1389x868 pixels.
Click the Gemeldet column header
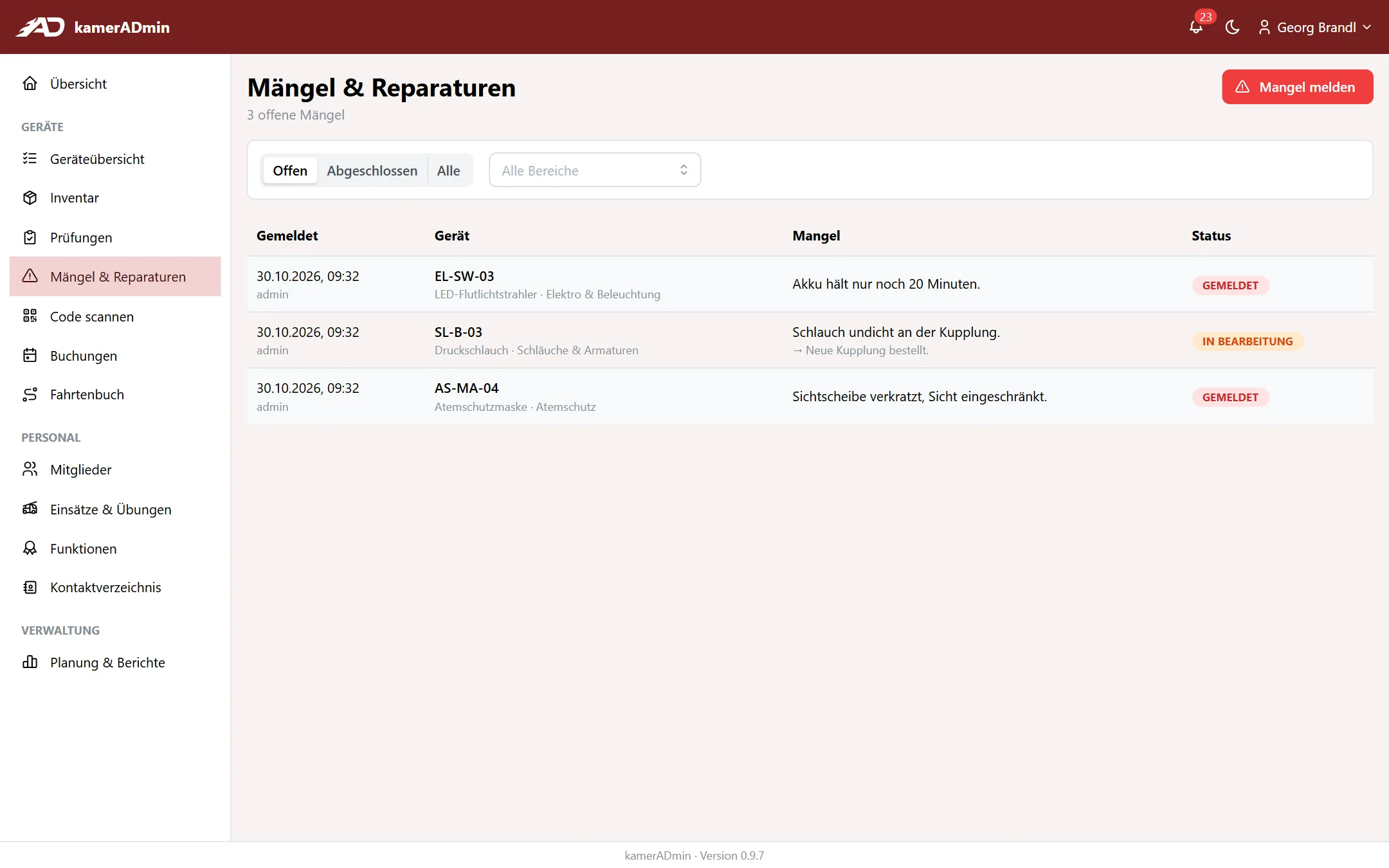pos(287,236)
